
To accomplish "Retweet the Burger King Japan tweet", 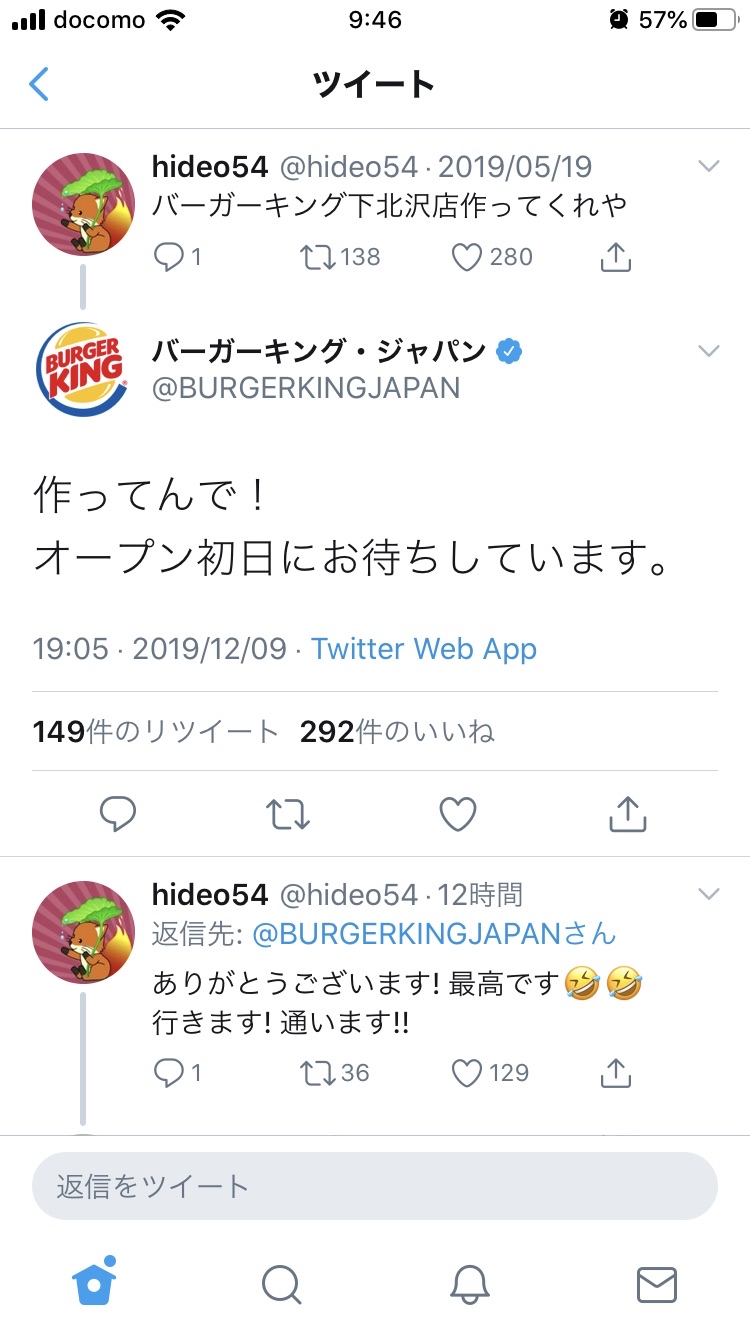I will pos(288,814).
